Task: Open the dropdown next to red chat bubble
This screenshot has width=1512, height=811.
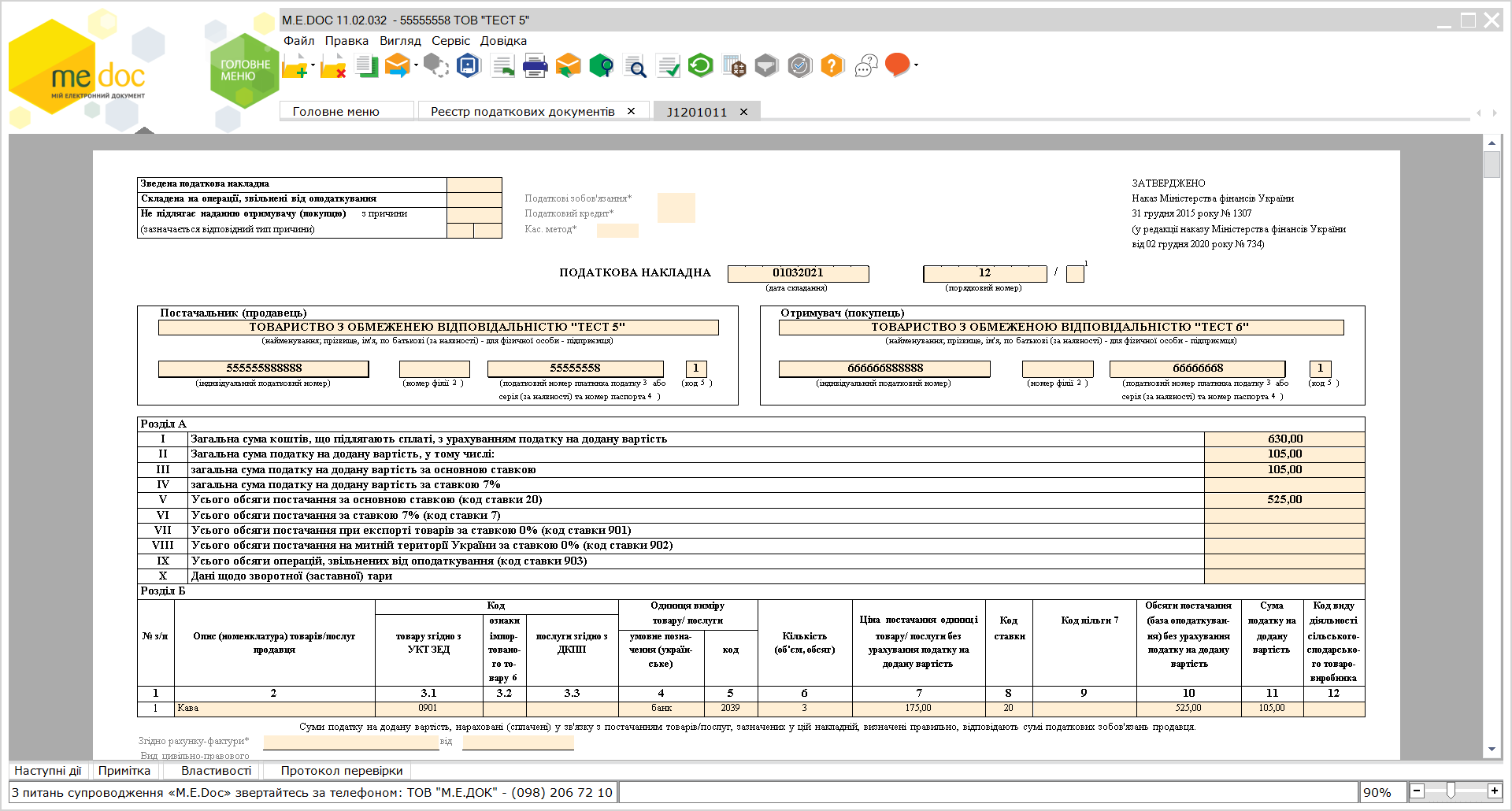Action: (916, 65)
